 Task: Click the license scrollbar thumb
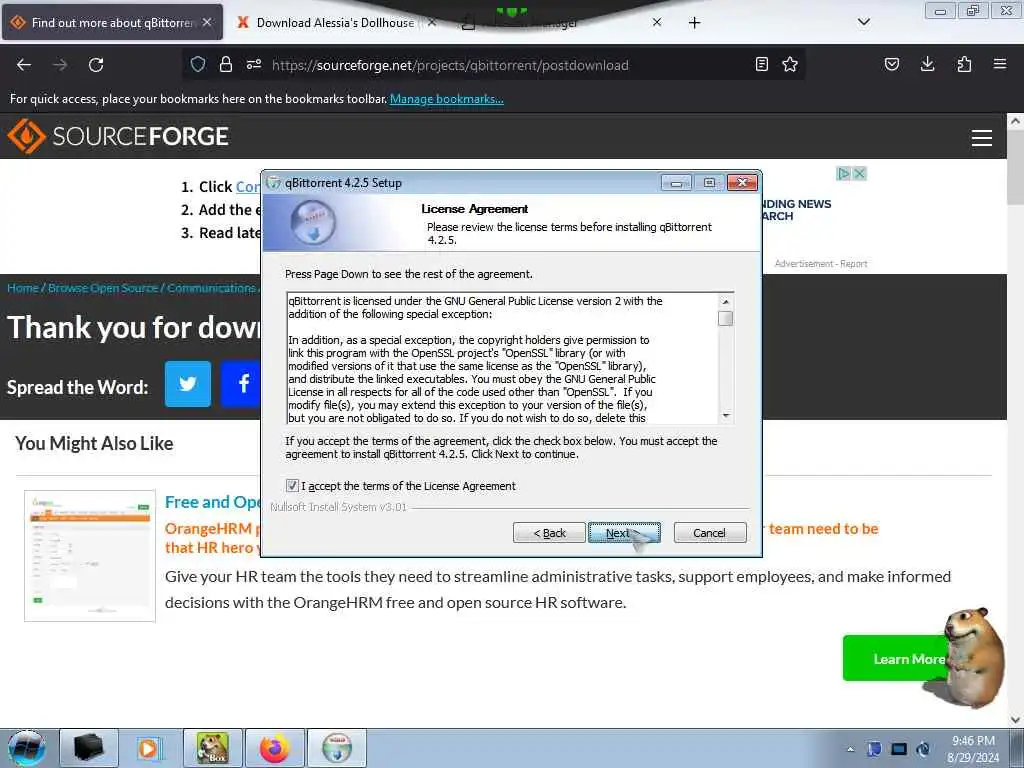[x=726, y=319]
